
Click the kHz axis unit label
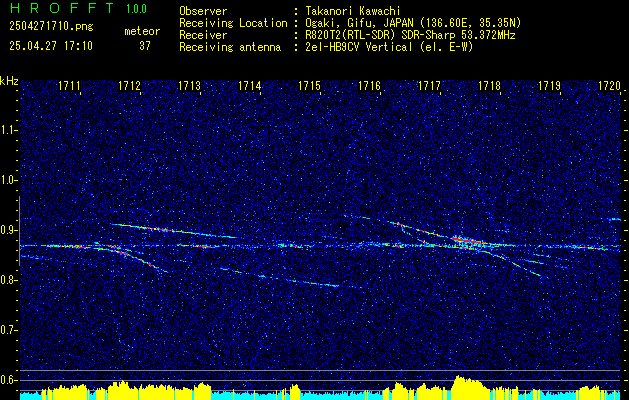pos(9,81)
